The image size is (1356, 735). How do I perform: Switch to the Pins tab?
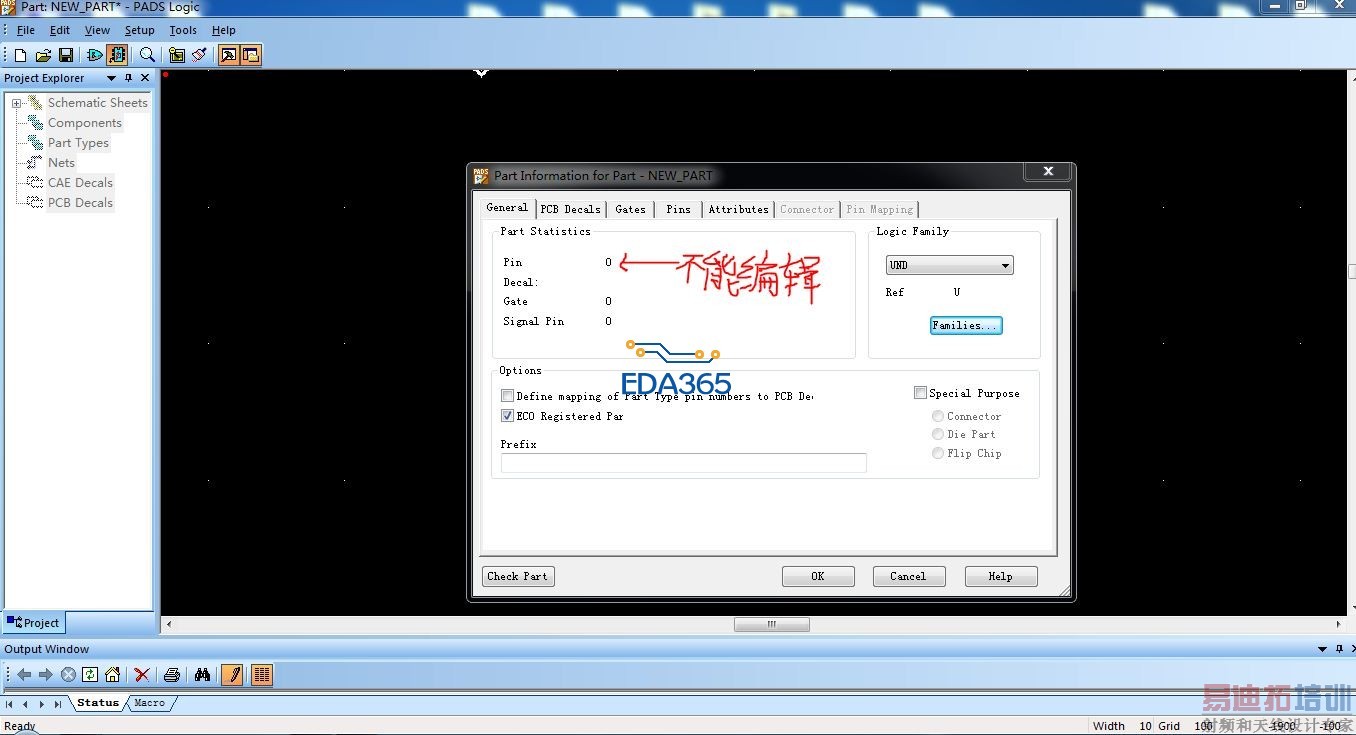(678, 209)
